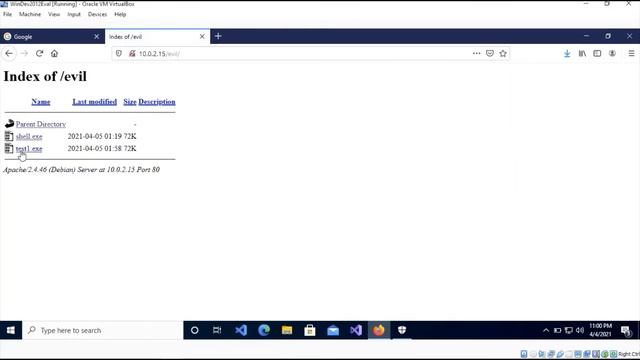Close the Google tab
This screenshot has height=360, width=640.
click(96, 37)
